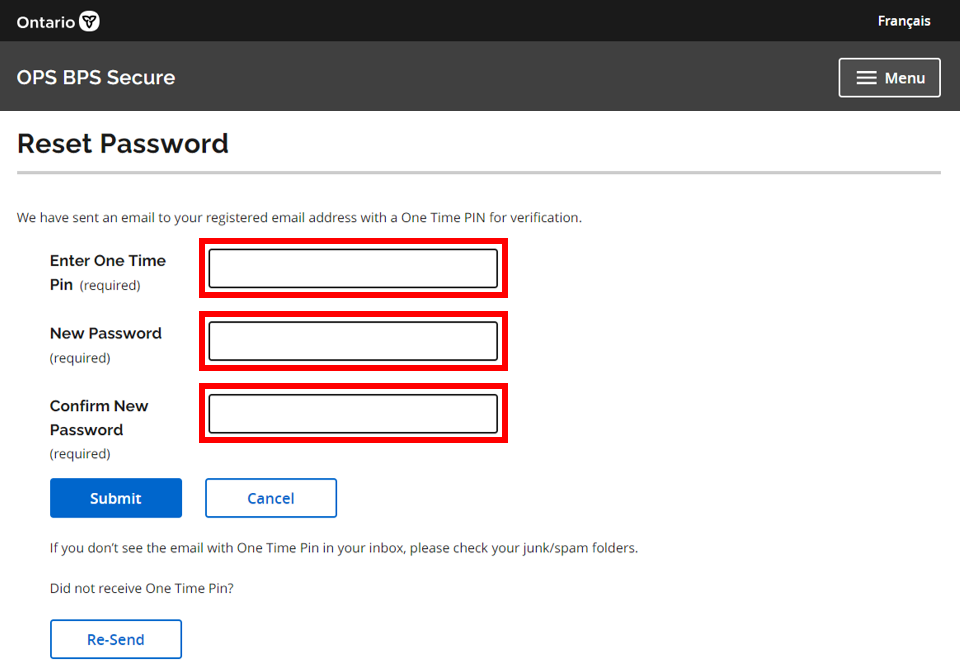
Task: Click the Enter One Time Pin label
Action: pyautogui.click(x=108, y=261)
